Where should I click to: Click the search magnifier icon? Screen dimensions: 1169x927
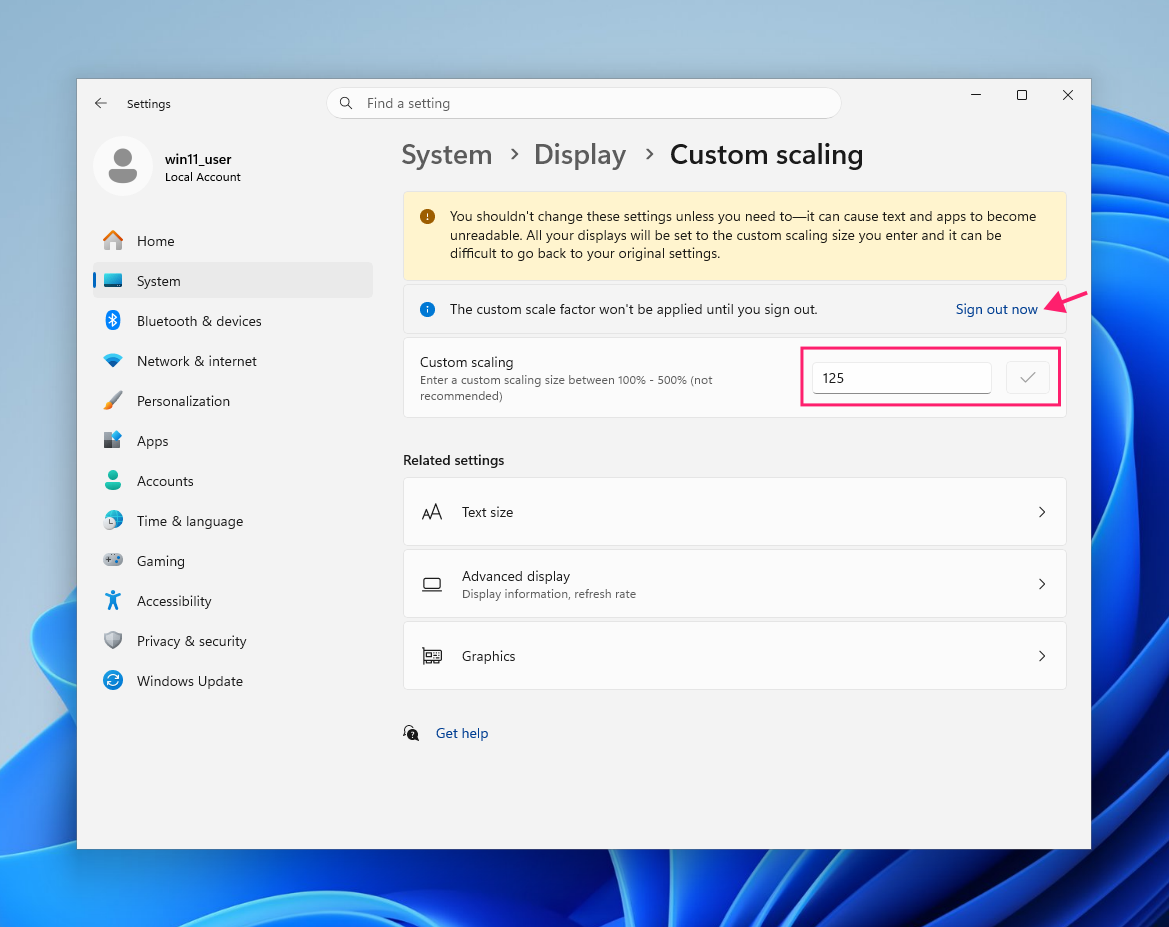click(x=346, y=103)
